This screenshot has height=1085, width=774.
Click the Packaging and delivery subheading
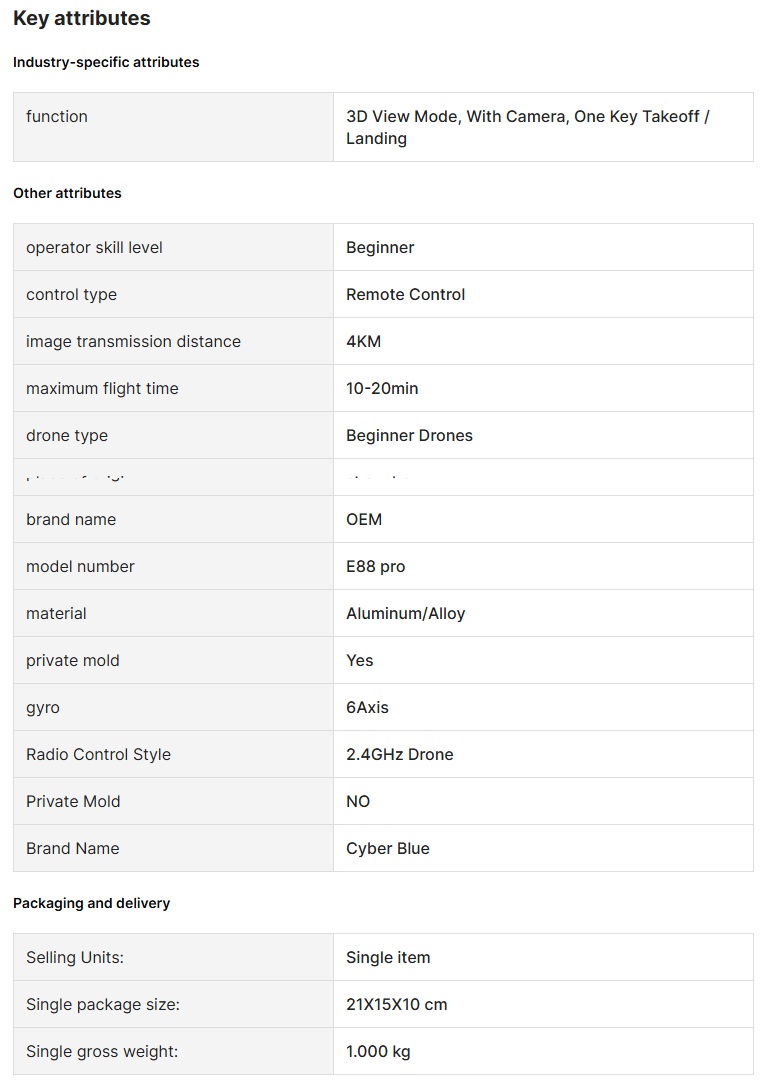91,903
